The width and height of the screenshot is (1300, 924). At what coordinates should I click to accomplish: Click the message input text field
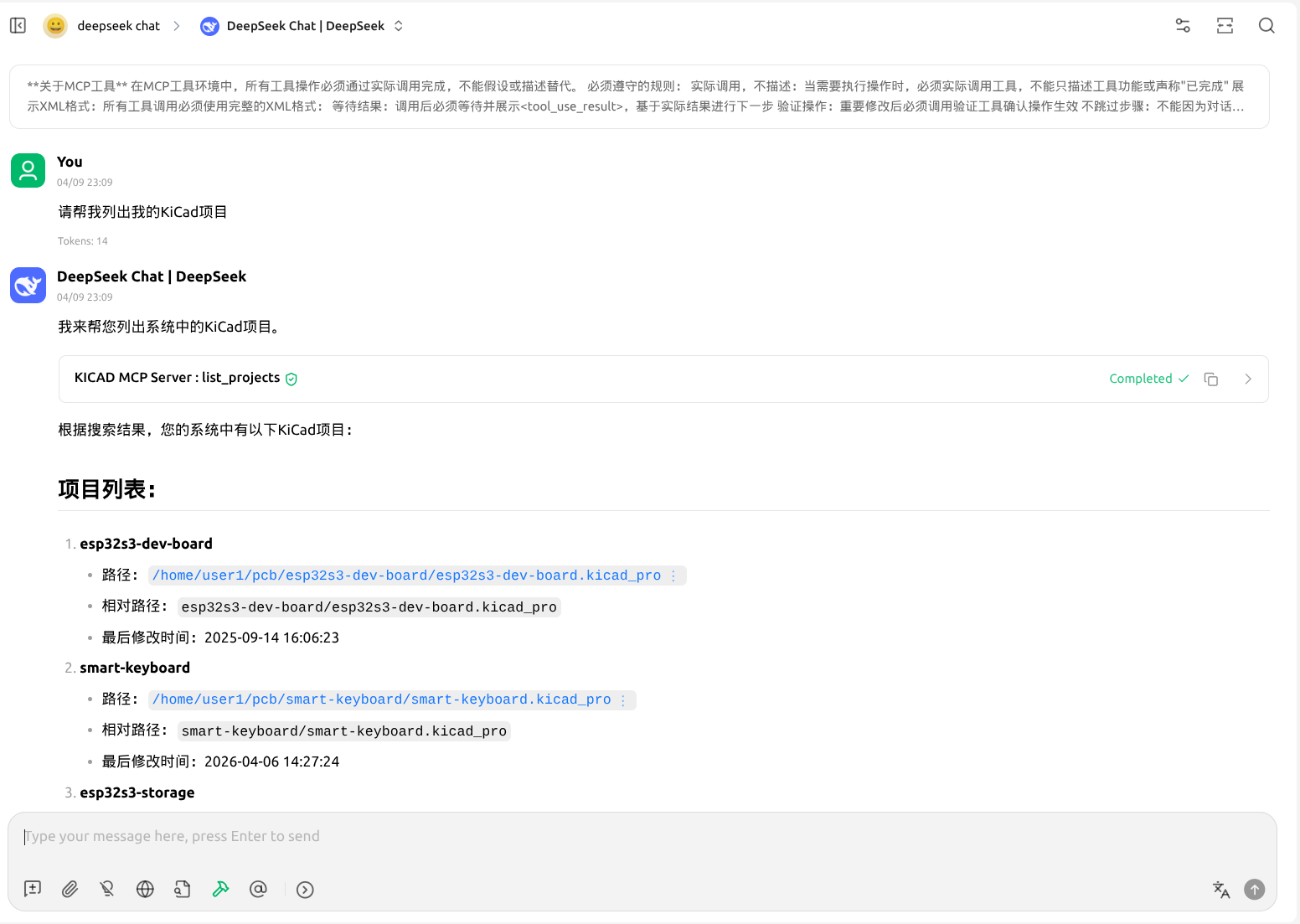(586, 836)
